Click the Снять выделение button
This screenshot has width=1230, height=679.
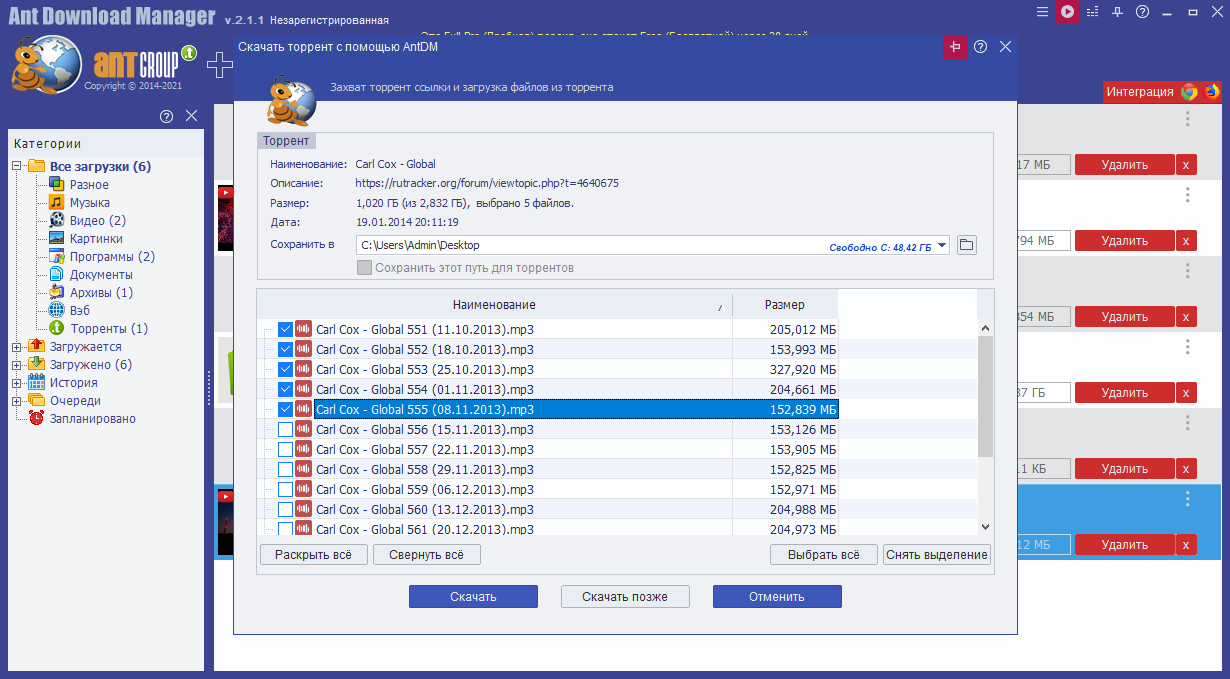tap(937, 555)
